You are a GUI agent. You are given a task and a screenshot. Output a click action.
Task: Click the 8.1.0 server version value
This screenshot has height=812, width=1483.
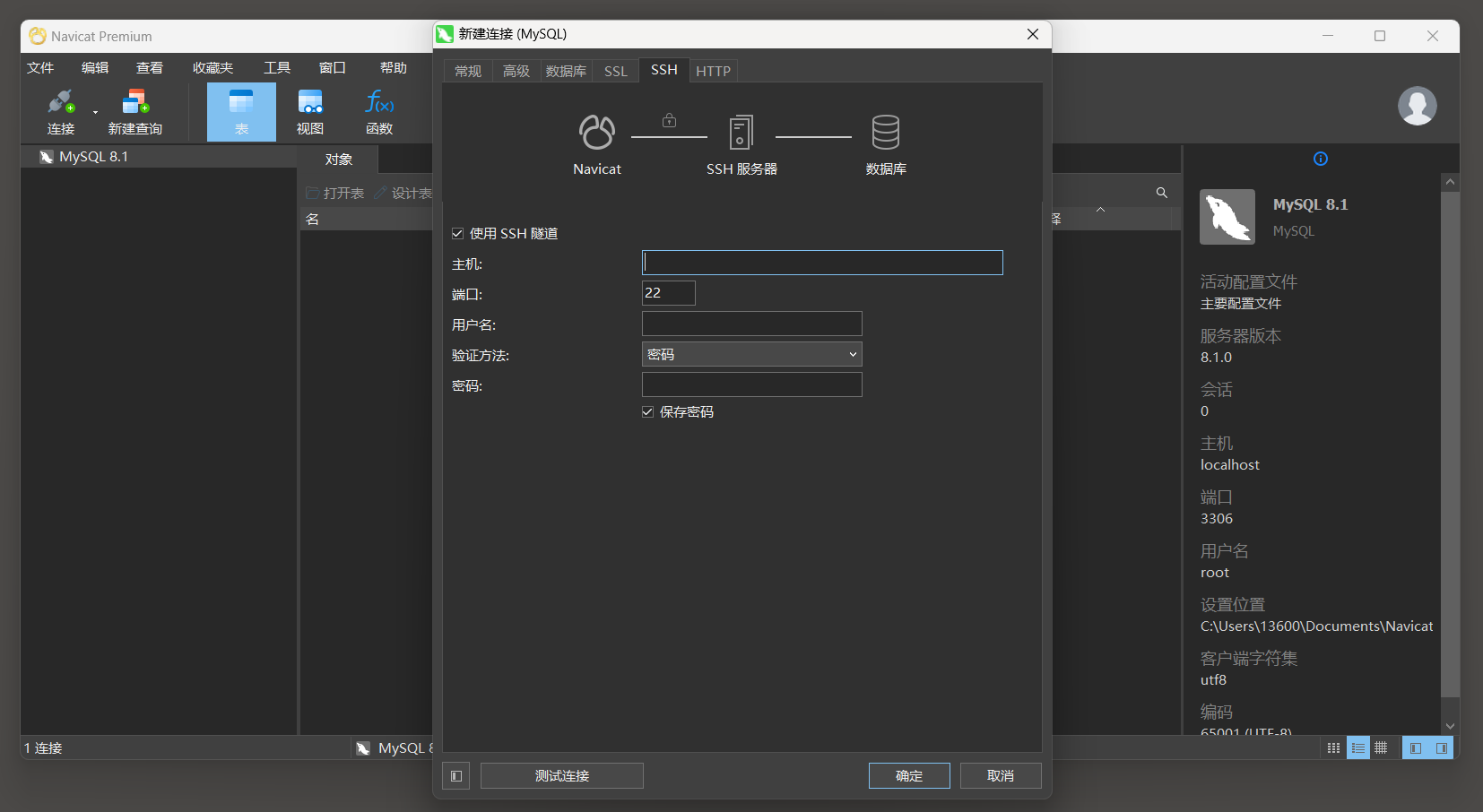[x=1217, y=358]
